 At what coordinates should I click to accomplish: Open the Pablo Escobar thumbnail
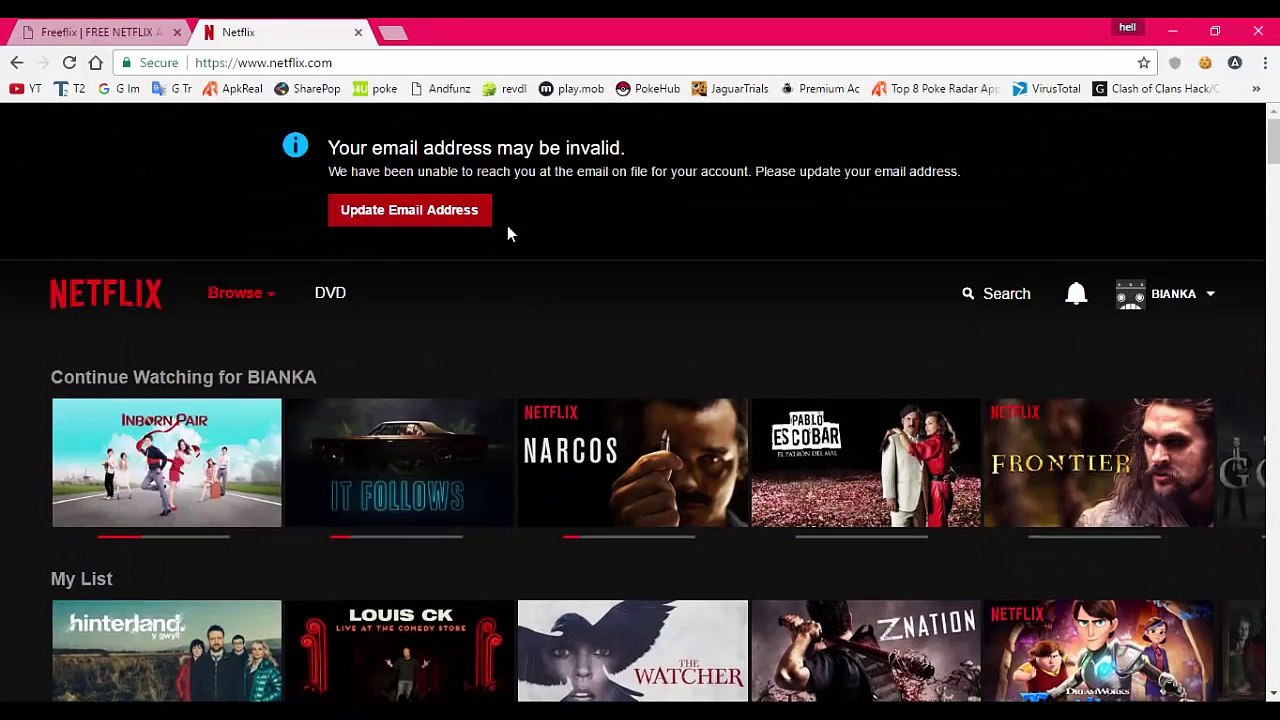point(866,462)
